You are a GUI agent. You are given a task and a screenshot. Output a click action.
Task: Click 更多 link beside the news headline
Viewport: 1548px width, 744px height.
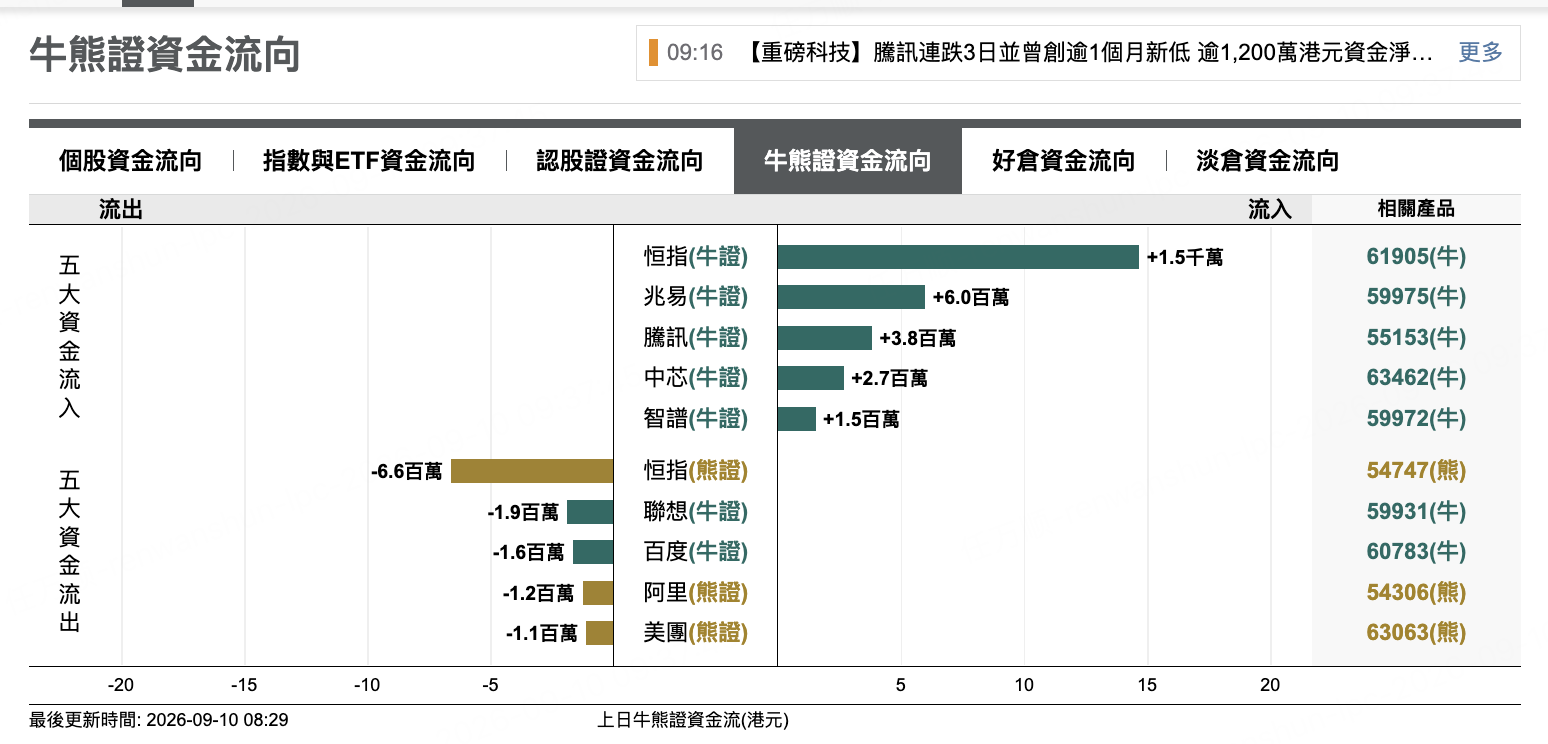tap(1480, 53)
